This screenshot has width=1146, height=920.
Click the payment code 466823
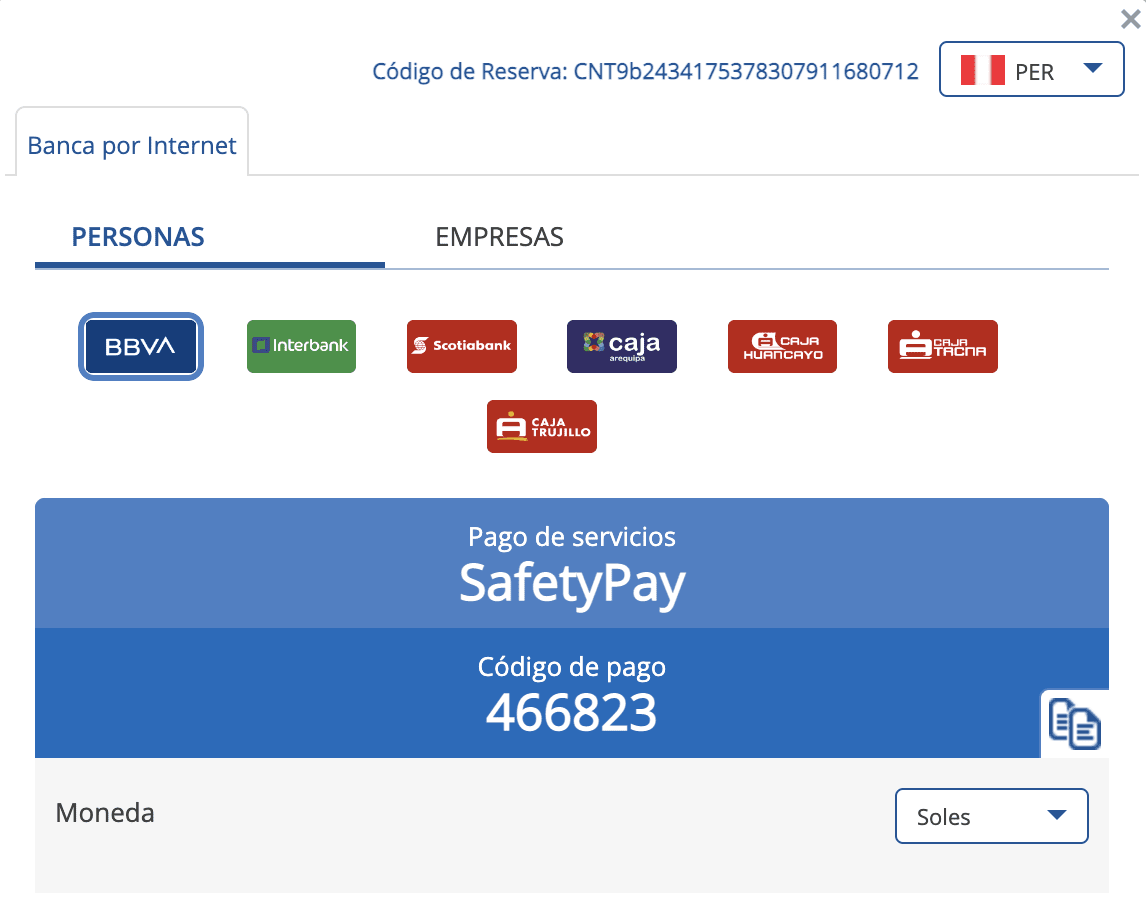pyautogui.click(x=572, y=712)
